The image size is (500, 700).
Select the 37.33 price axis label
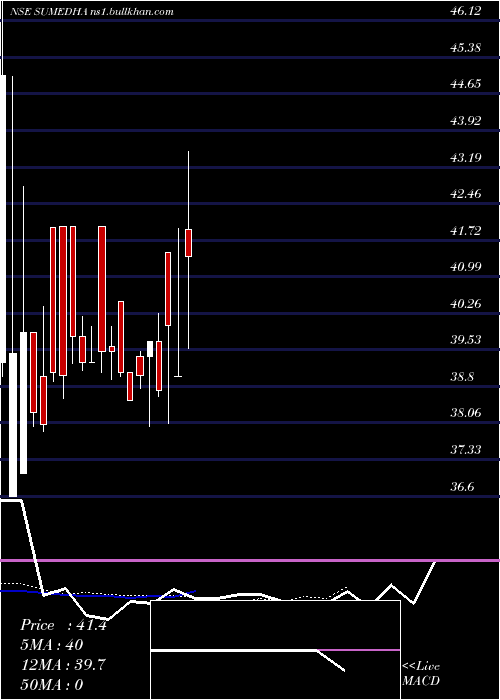(x=466, y=450)
